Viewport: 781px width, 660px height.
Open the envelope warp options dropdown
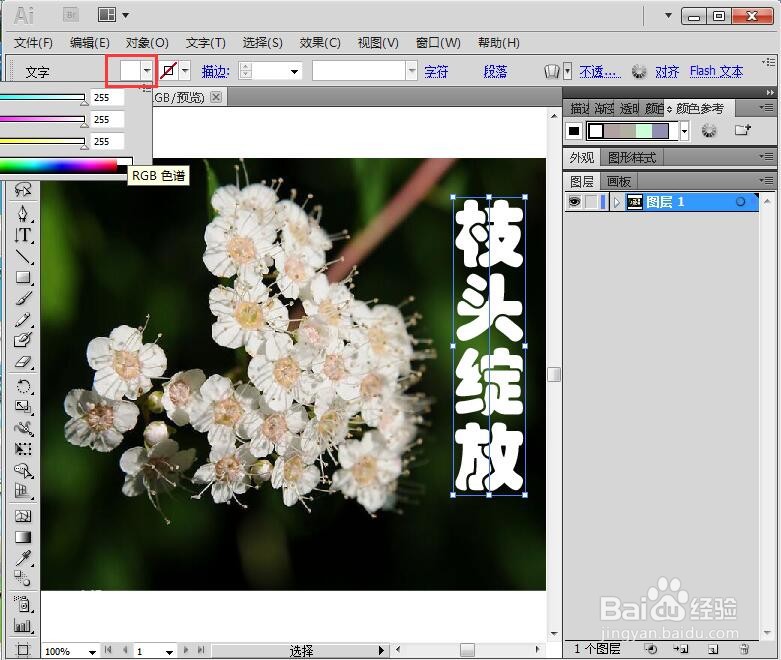click(x=567, y=72)
